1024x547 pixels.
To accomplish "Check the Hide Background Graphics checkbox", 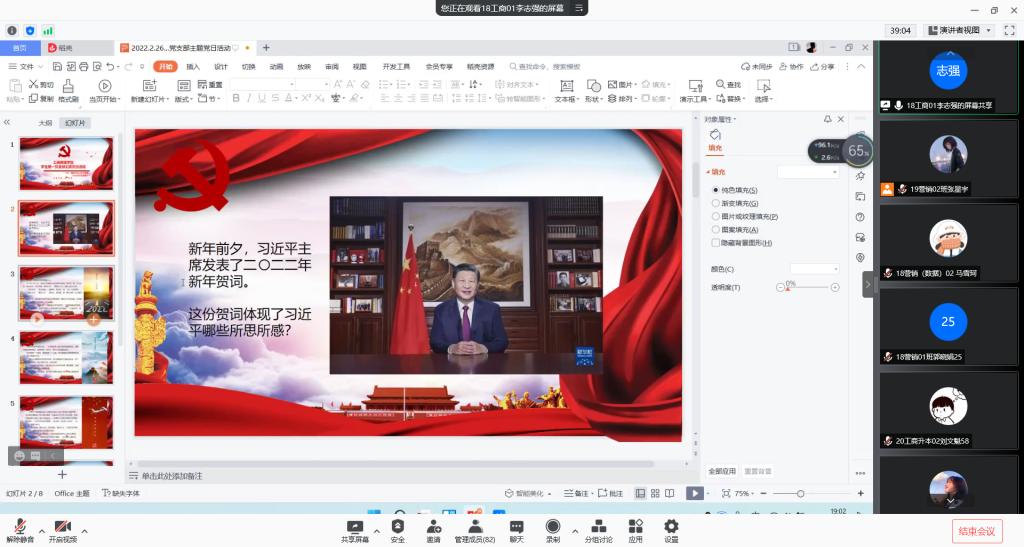I will [716, 242].
